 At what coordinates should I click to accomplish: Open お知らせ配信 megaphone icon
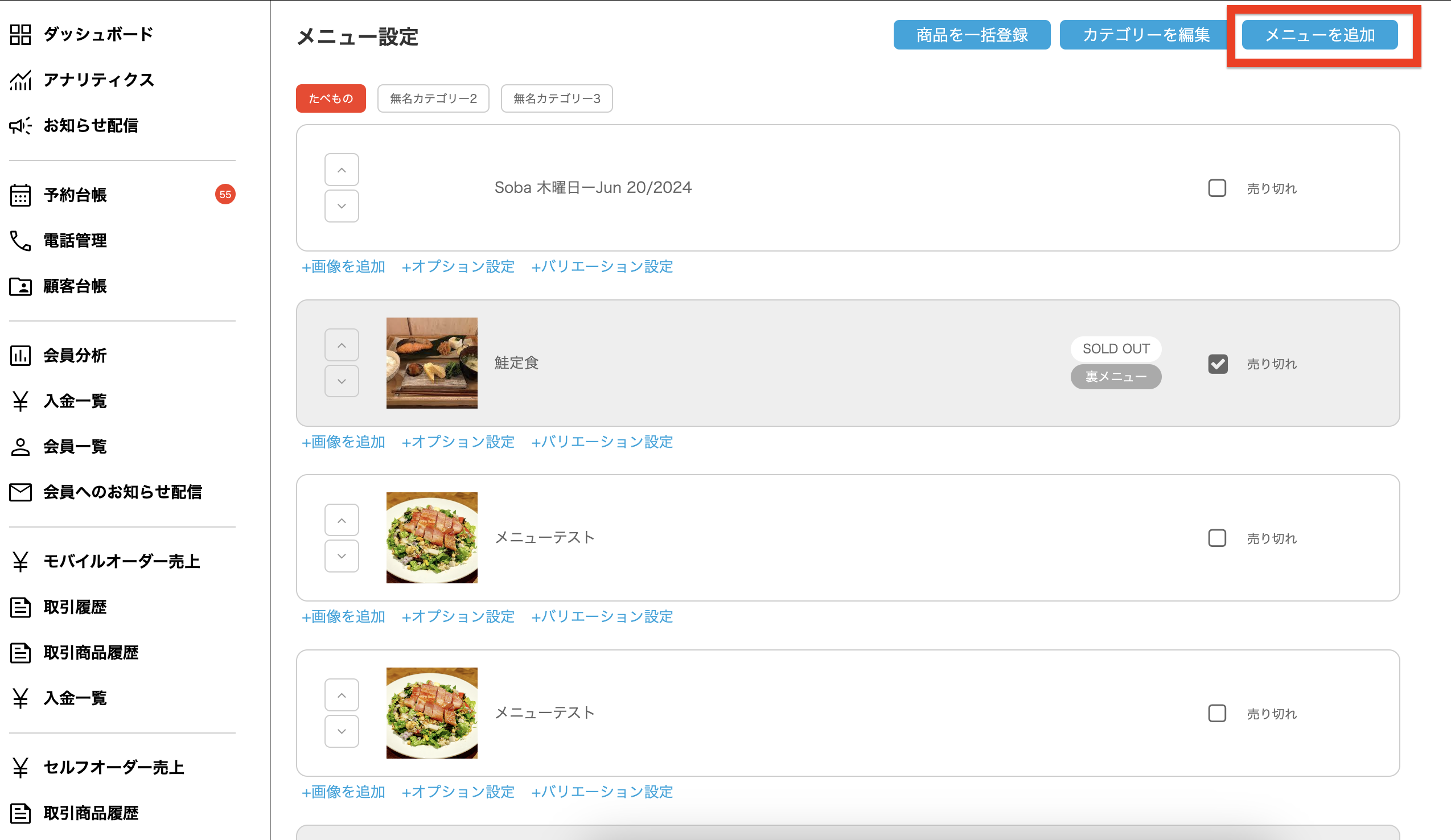(x=20, y=126)
